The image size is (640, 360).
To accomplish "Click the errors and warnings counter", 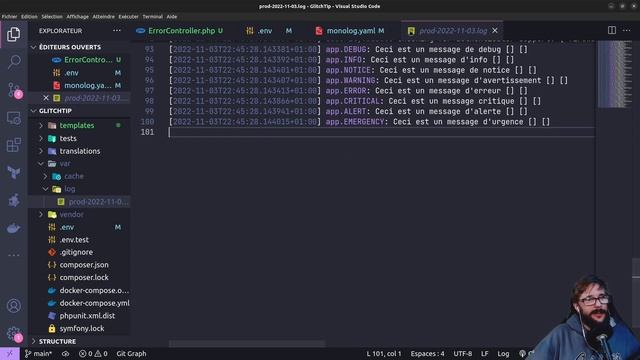I will tap(93, 353).
